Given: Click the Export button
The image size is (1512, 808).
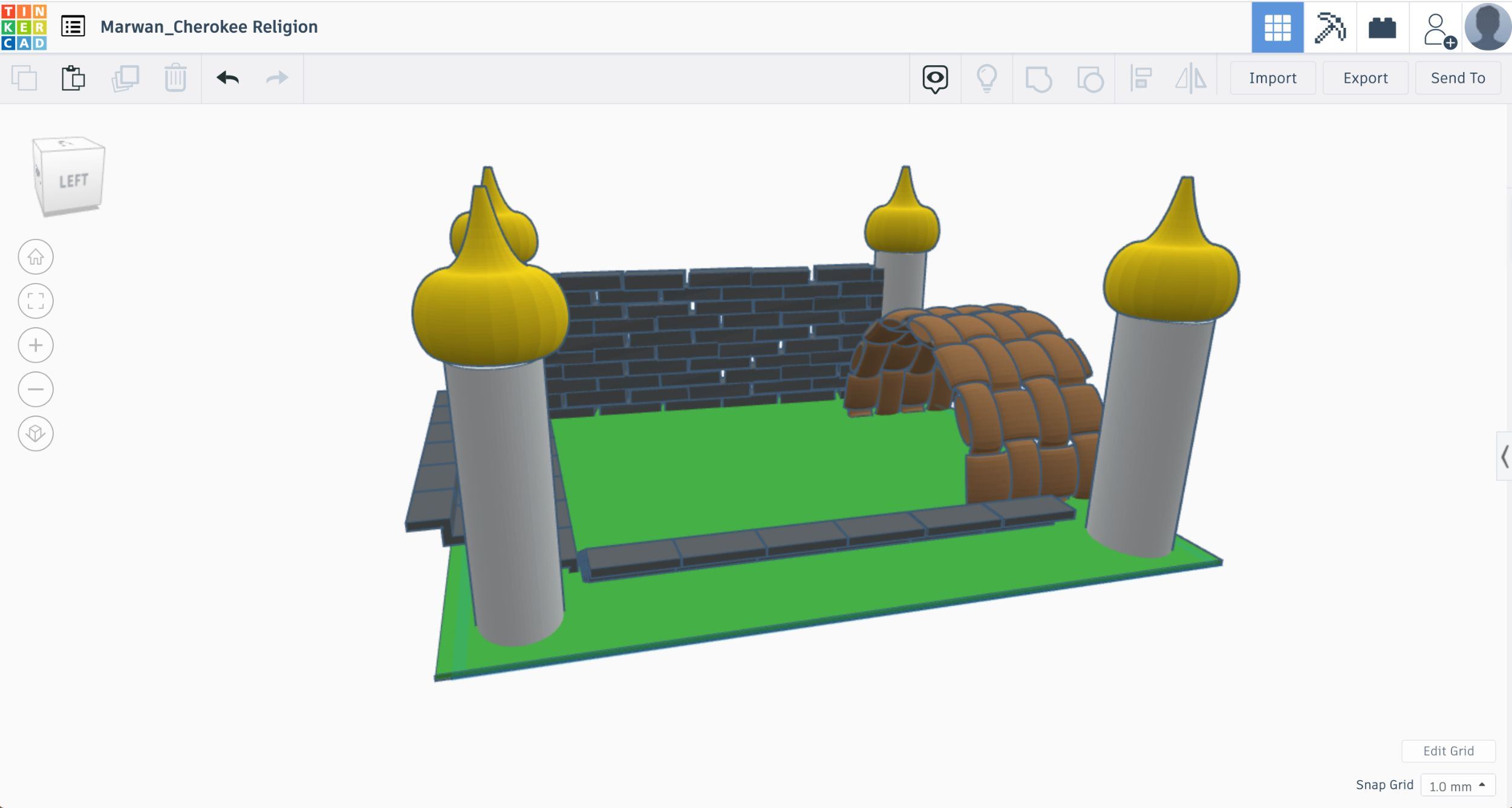Looking at the screenshot, I should tap(1365, 78).
